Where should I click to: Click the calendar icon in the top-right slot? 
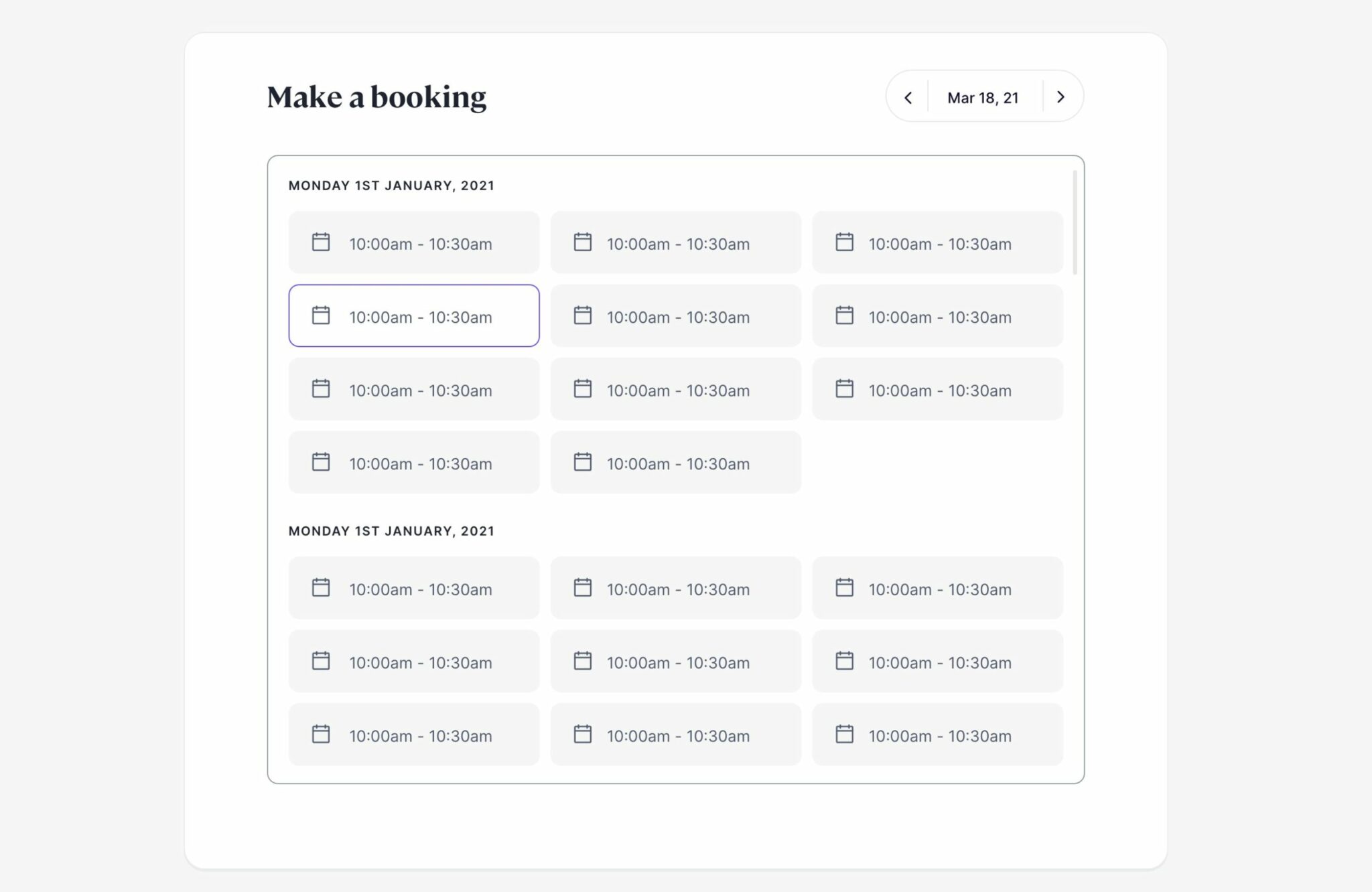844,242
